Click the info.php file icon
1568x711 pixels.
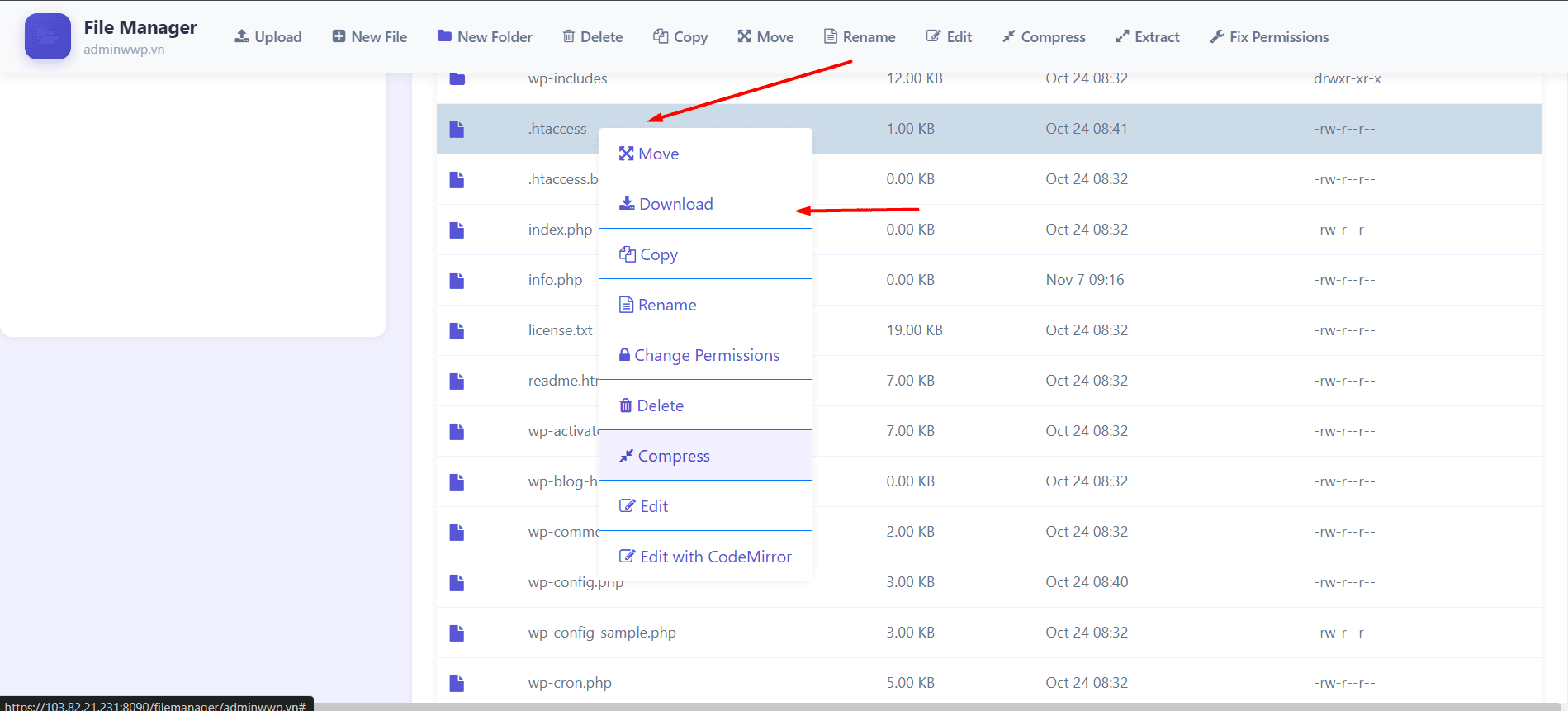tap(457, 281)
